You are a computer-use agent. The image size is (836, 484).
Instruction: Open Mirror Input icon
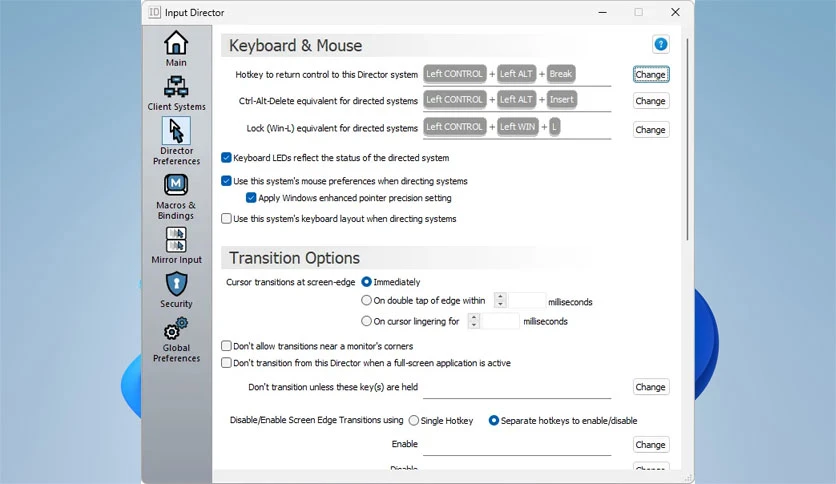(176, 239)
